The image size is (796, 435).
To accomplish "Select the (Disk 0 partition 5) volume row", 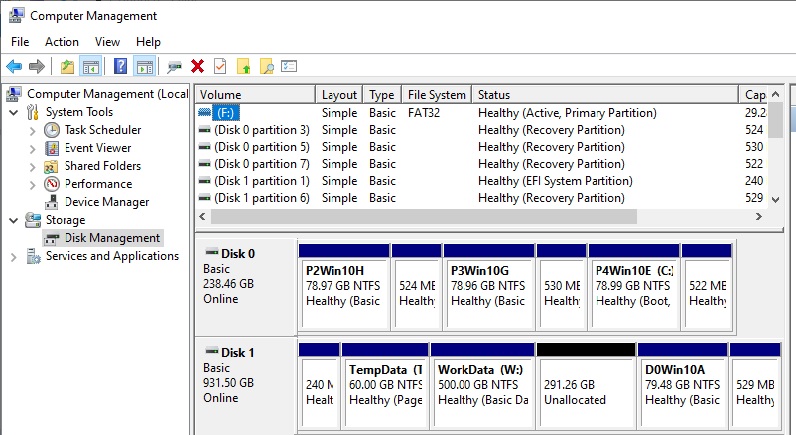I will coord(481,147).
